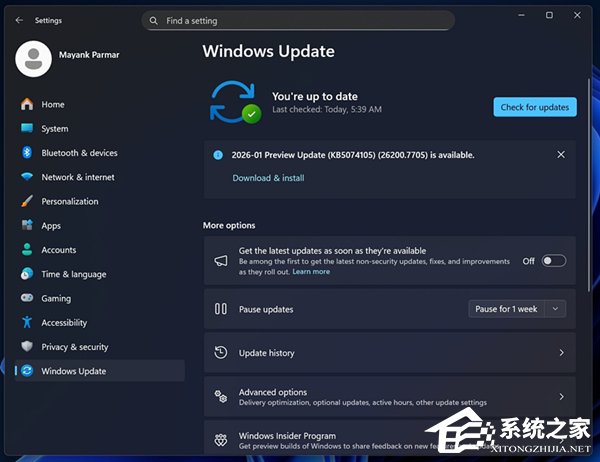Click the Update history clock icon

click(x=221, y=353)
